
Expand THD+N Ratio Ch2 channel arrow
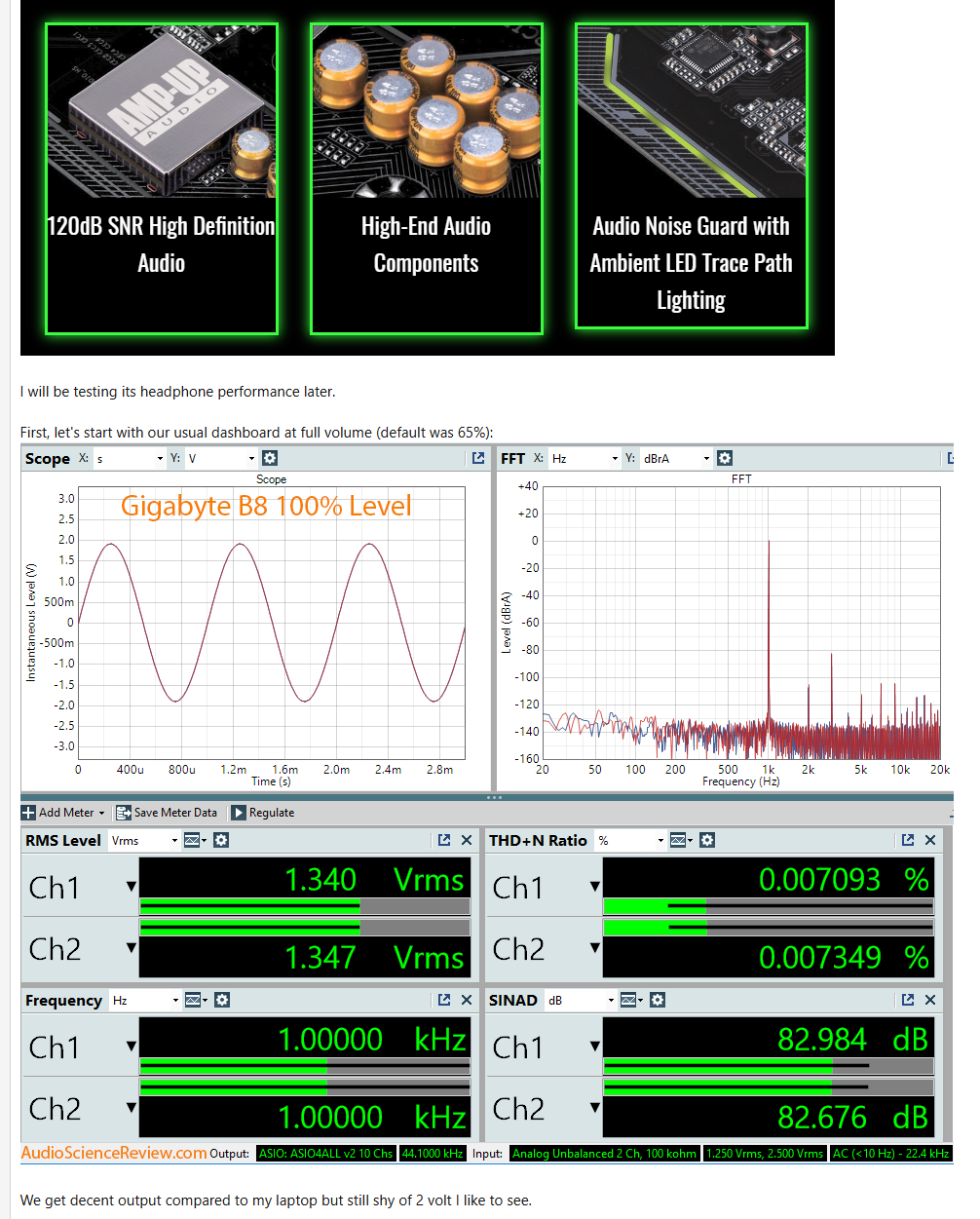[x=594, y=947]
